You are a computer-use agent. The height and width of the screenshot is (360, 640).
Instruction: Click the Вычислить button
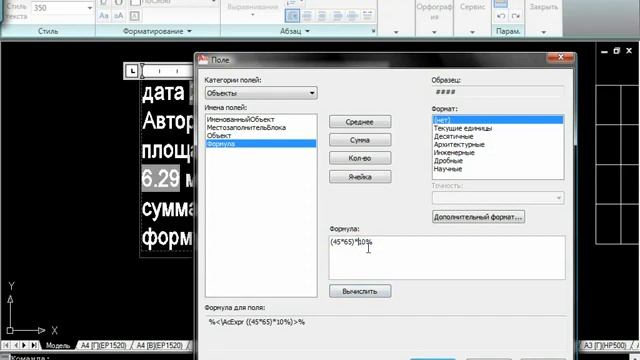click(x=360, y=291)
